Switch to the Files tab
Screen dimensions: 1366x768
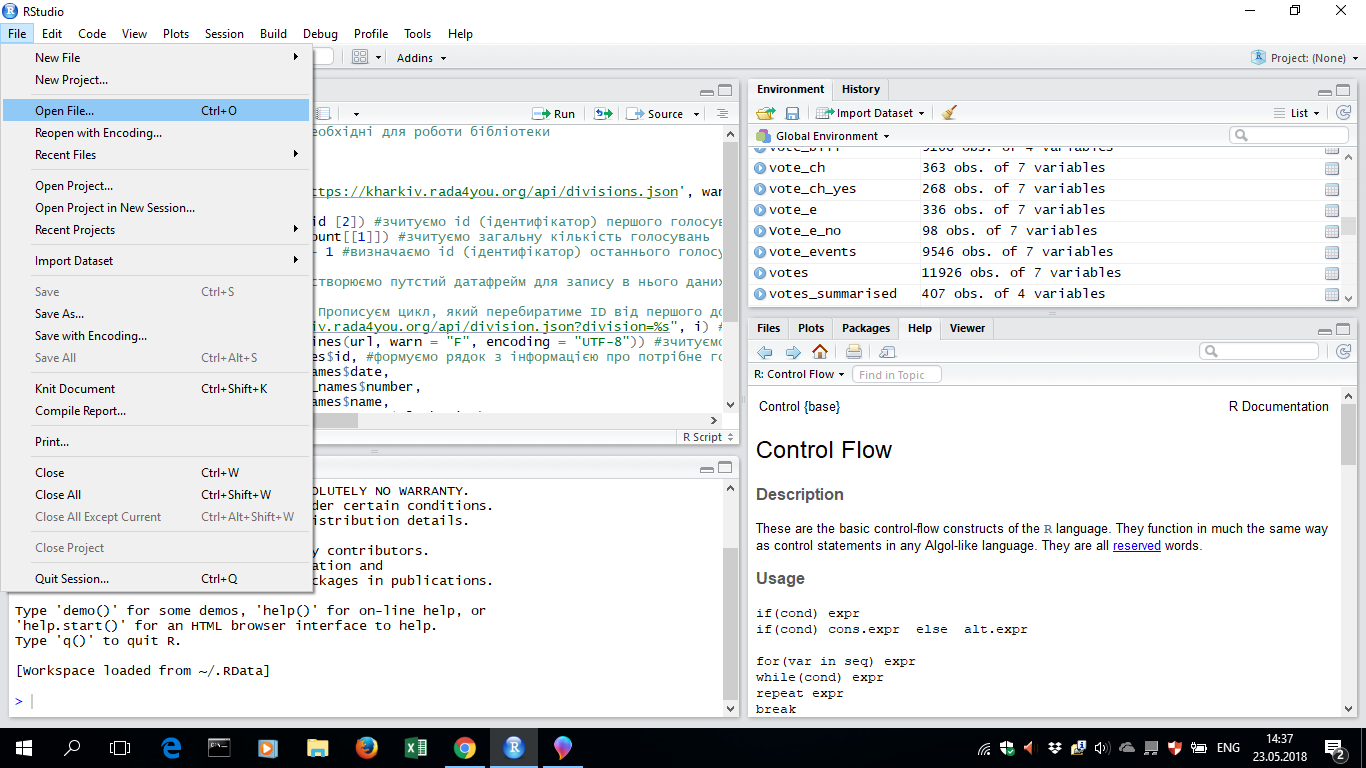pos(769,328)
